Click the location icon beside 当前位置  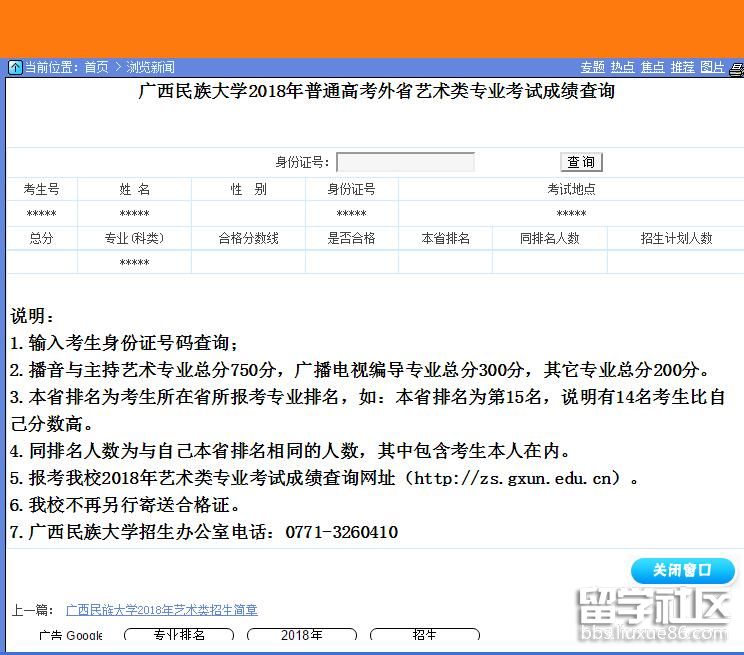coord(15,68)
